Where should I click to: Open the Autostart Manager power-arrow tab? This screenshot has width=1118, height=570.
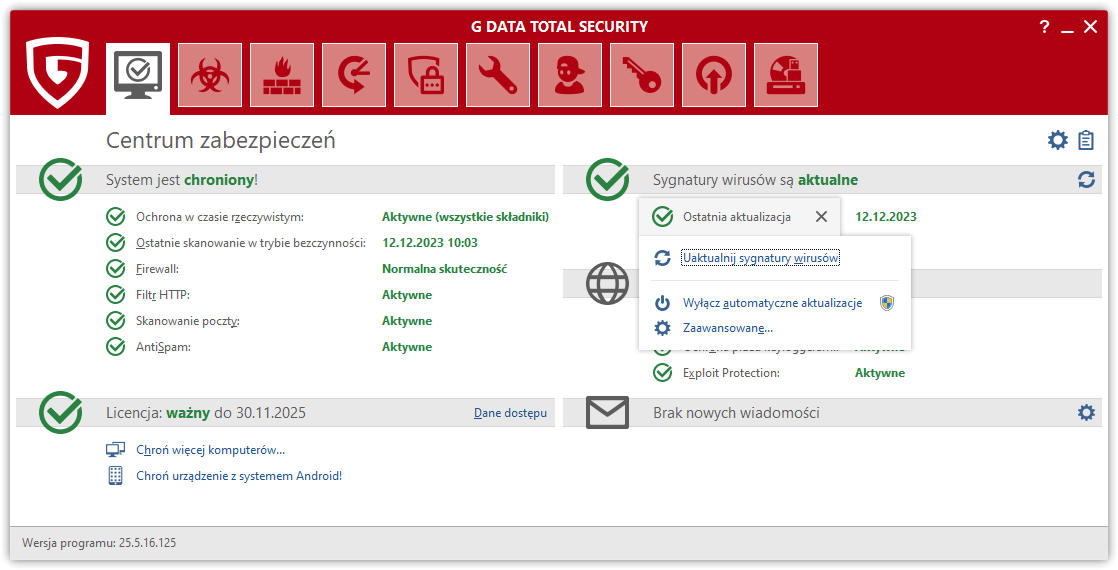714,76
